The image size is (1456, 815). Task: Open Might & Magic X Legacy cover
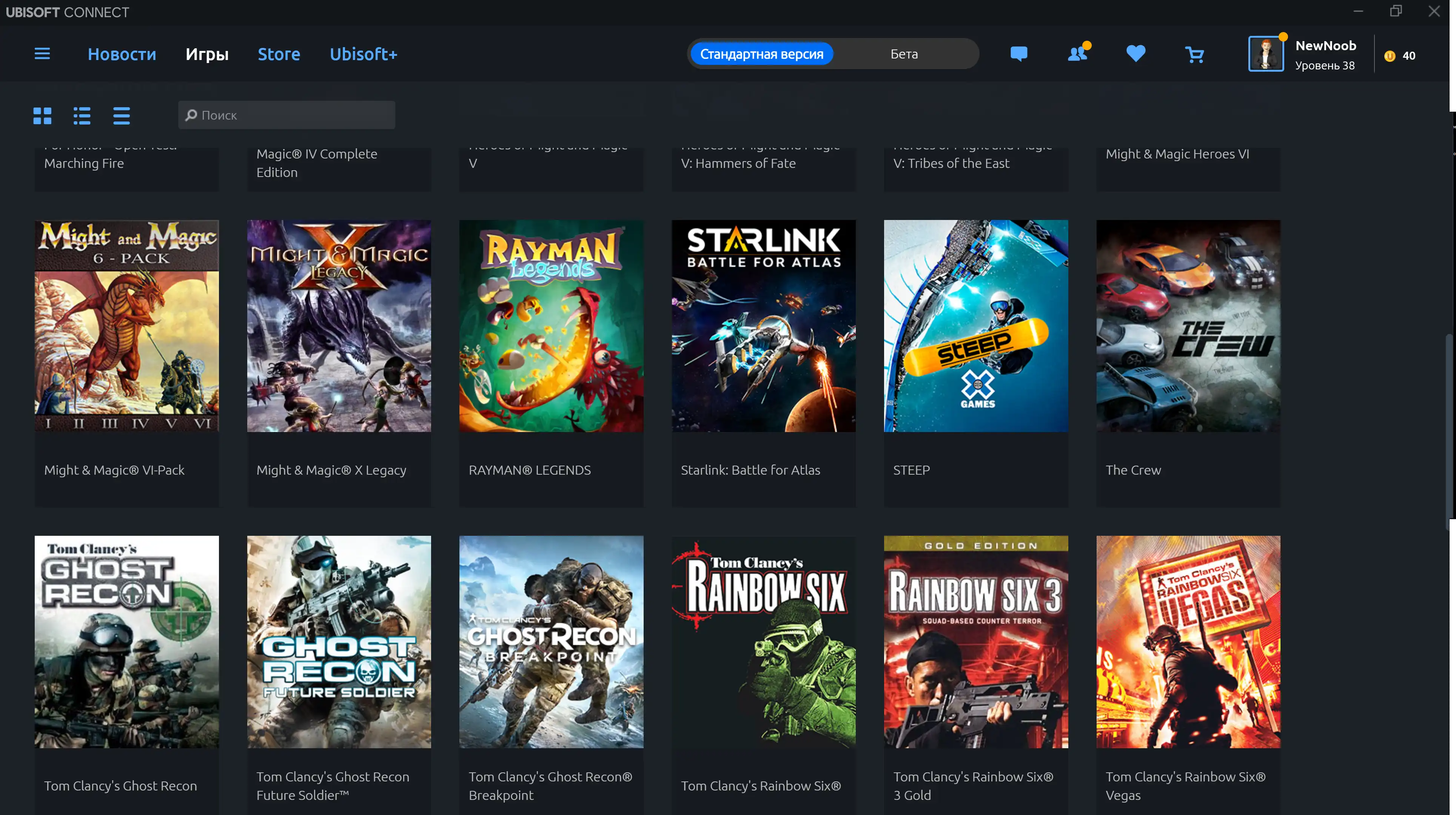tap(339, 326)
